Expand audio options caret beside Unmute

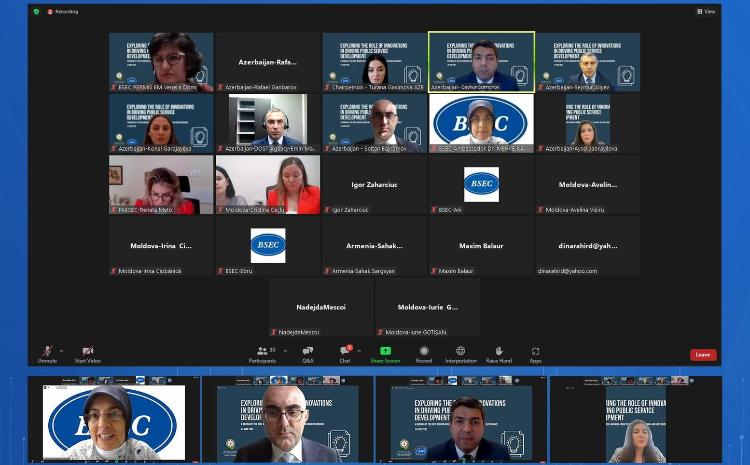point(61,351)
